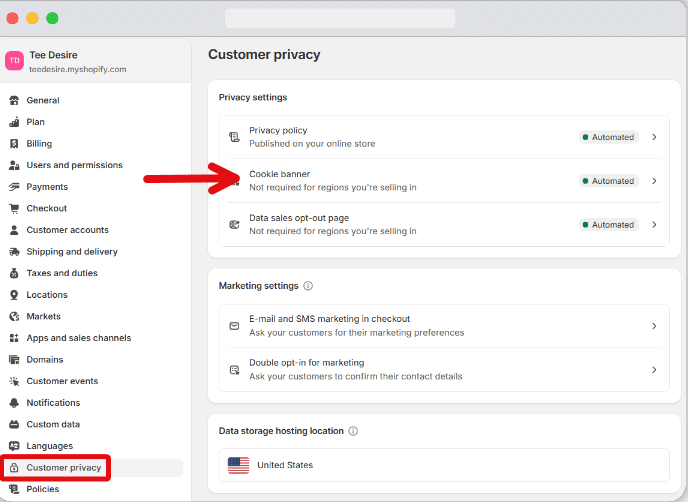Screen dimensions: 688x502
Task: Click the Shipping and delivery truck icon
Action: (x=14, y=252)
